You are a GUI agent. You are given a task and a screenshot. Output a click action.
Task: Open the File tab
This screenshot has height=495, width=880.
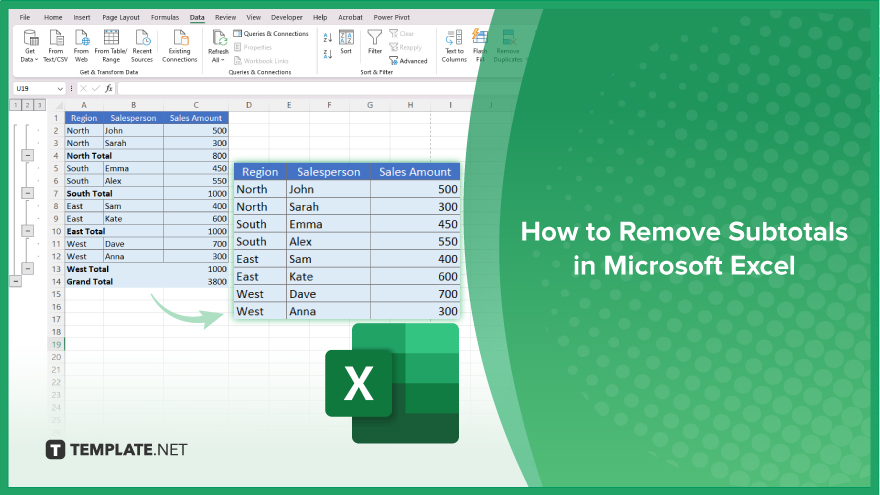tap(25, 17)
